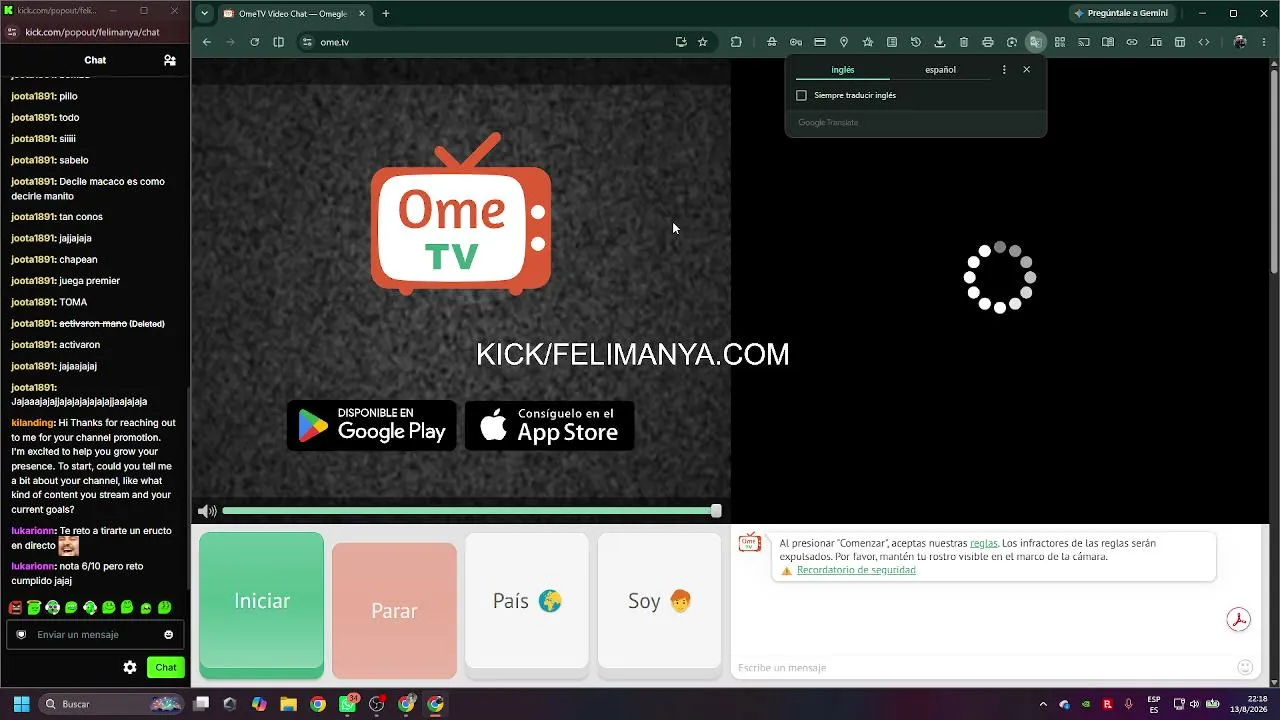This screenshot has width=1280, height=720.
Task: Open the Chrome extensions puzzle icon
Action: point(737,42)
